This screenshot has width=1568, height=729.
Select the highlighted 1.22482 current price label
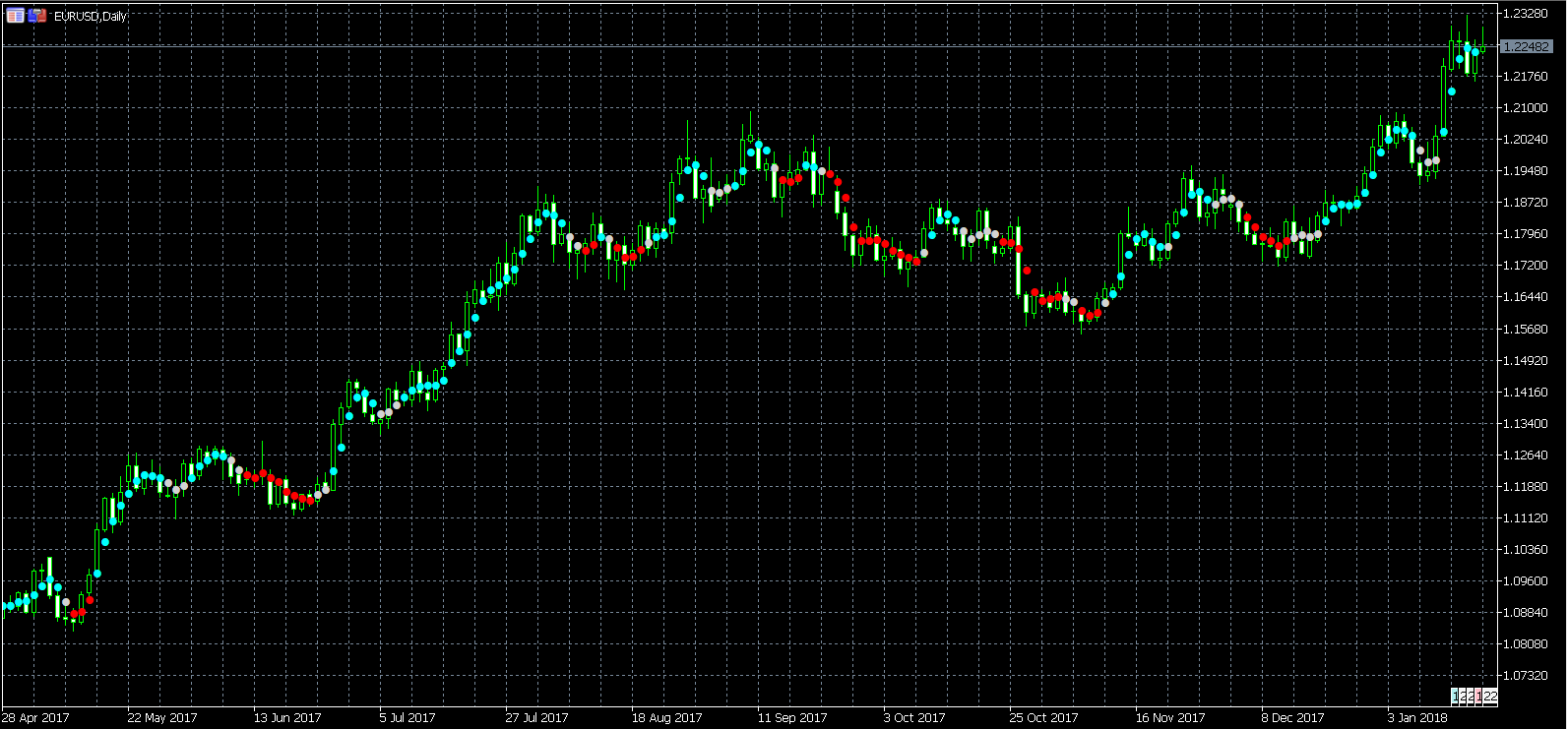(x=1527, y=46)
